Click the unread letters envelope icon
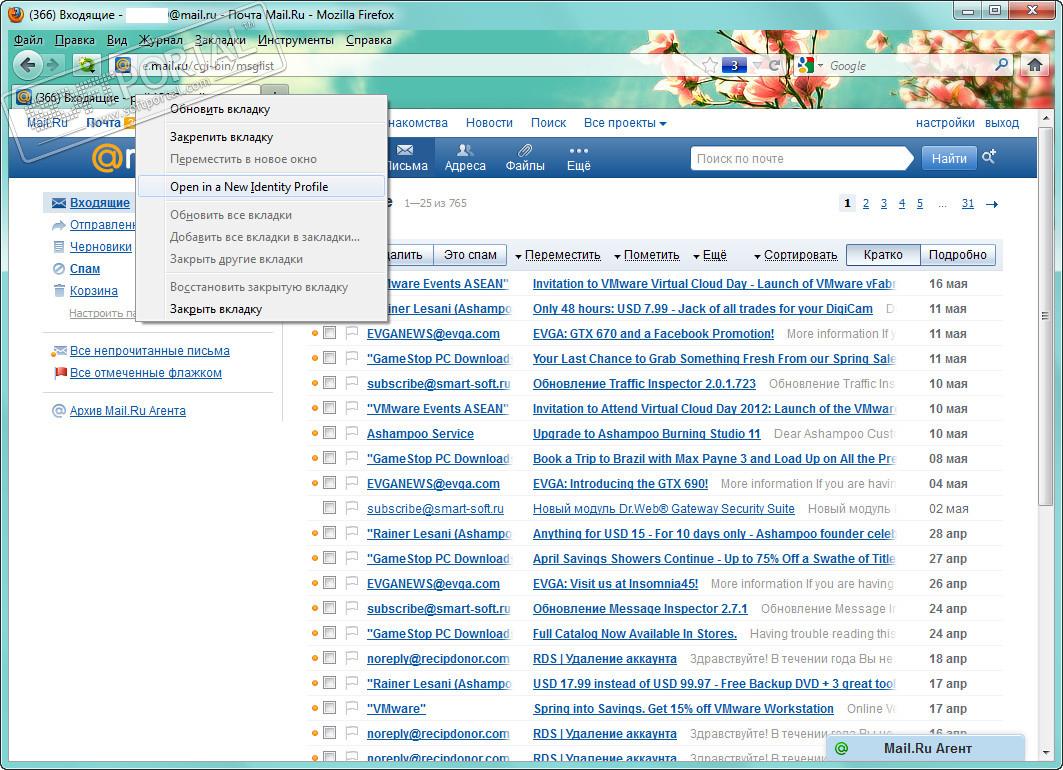This screenshot has width=1063, height=770. coord(59,351)
